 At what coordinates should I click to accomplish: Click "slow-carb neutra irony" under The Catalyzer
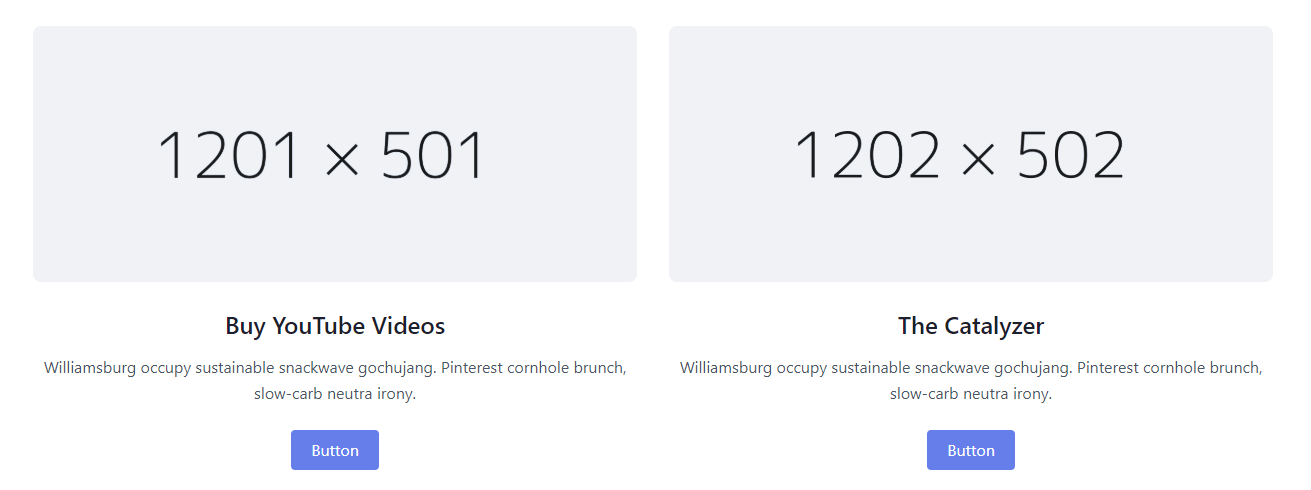(x=969, y=394)
